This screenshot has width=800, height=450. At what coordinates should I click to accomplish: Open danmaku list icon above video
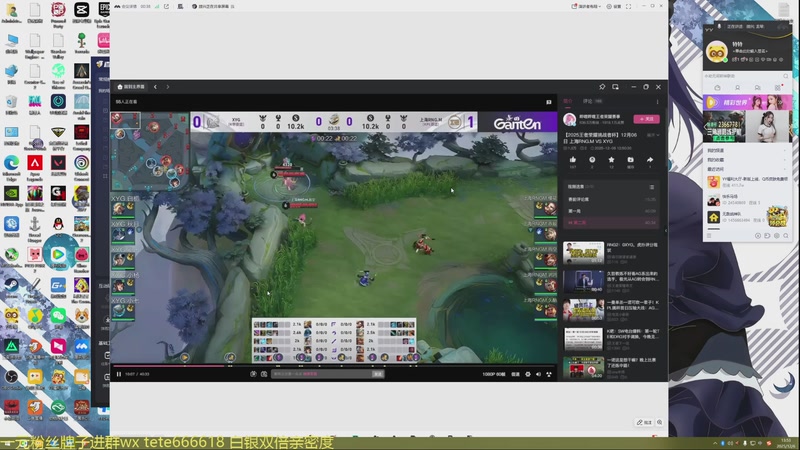pyautogui.click(x=548, y=102)
